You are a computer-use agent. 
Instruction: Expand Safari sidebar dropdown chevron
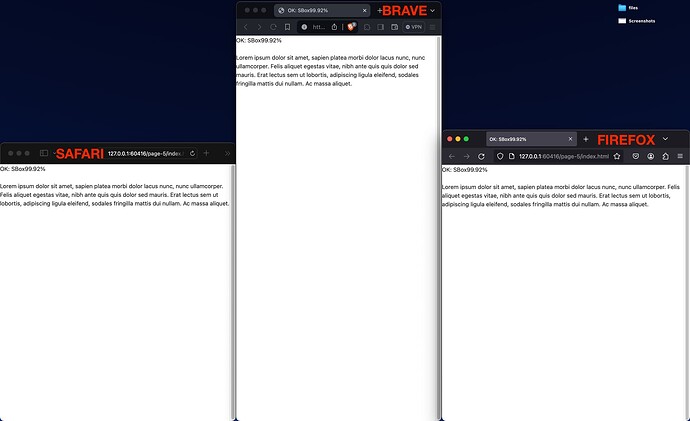click(54, 153)
